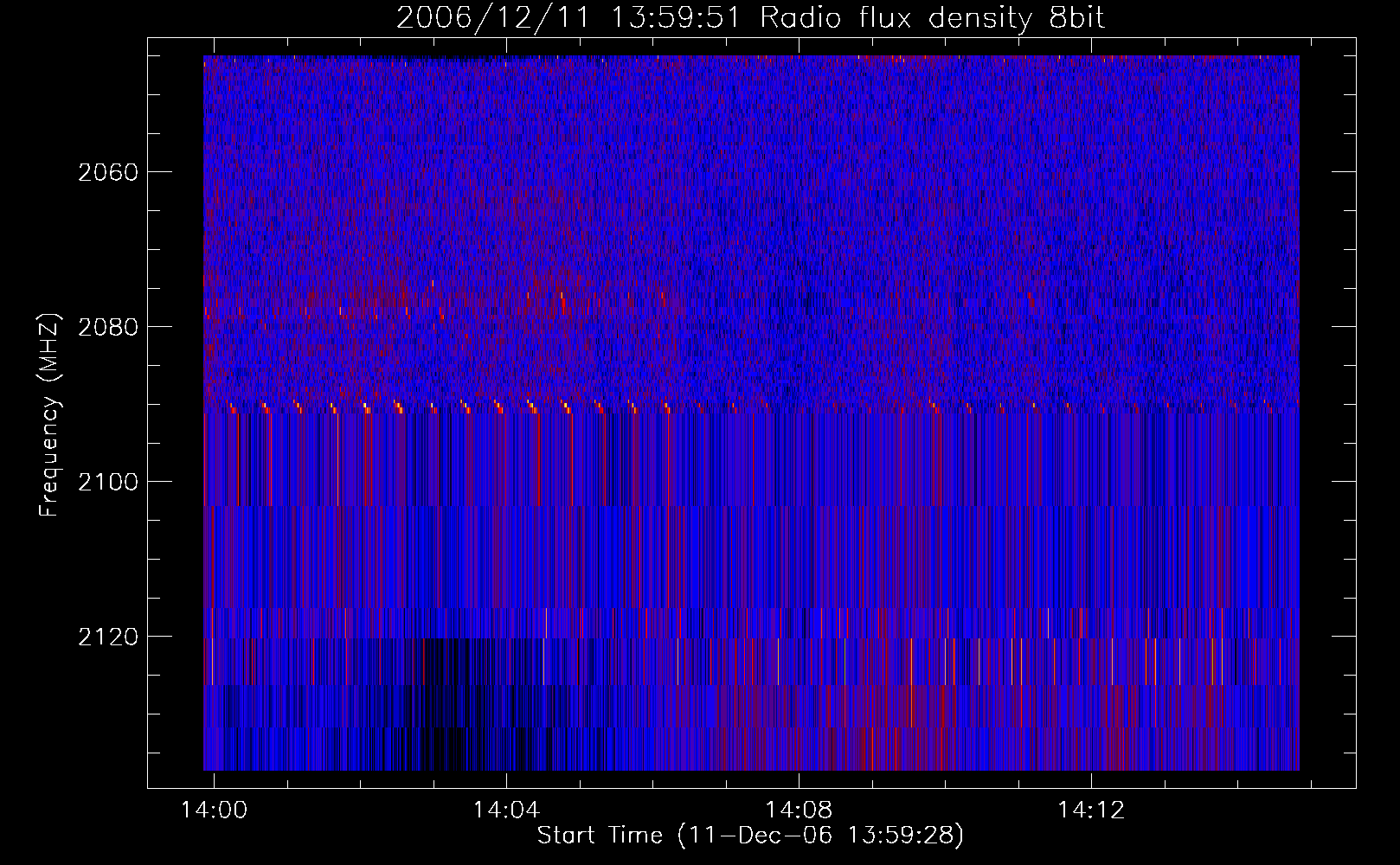Click the 14:08 time tick label
1400x865 pixels.
point(799,810)
